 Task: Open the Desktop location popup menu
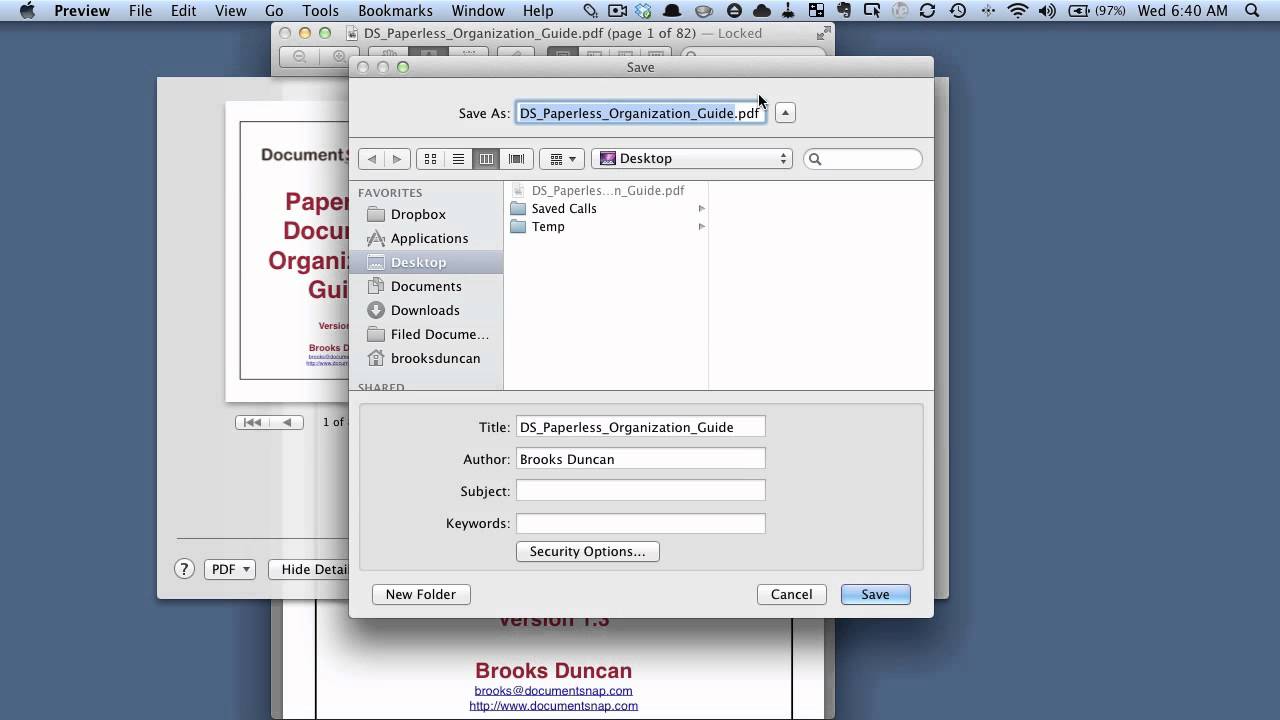tap(692, 159)
